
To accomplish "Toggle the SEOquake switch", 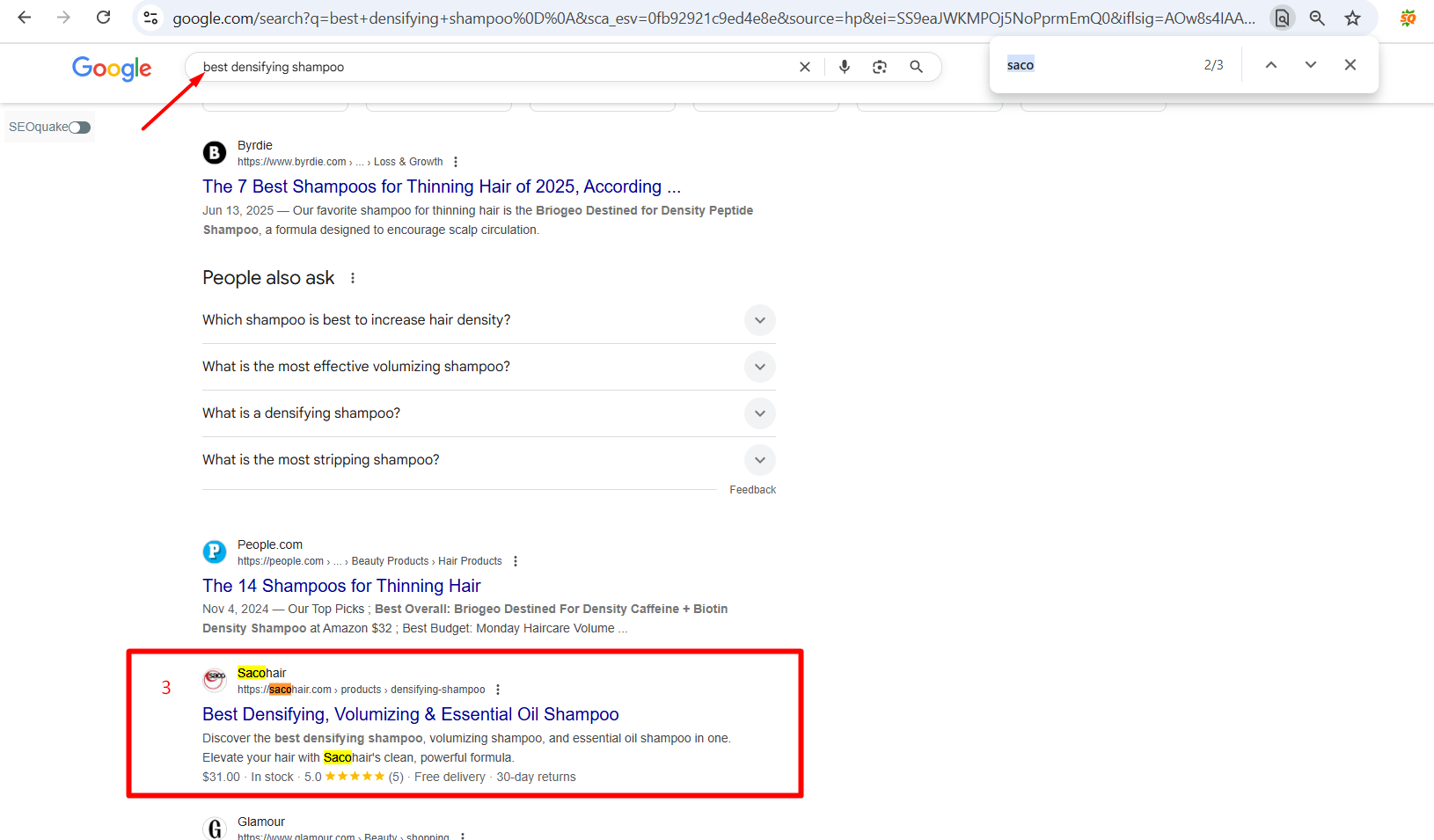I will tap(80, 128).
